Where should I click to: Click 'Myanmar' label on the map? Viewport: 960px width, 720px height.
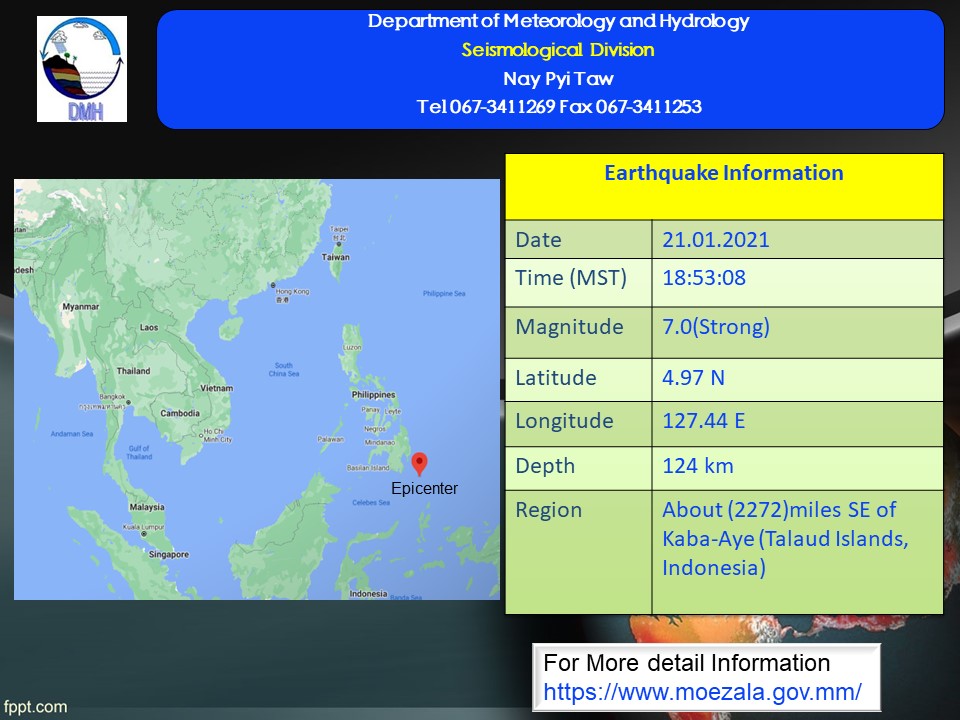tap(80, 307)
